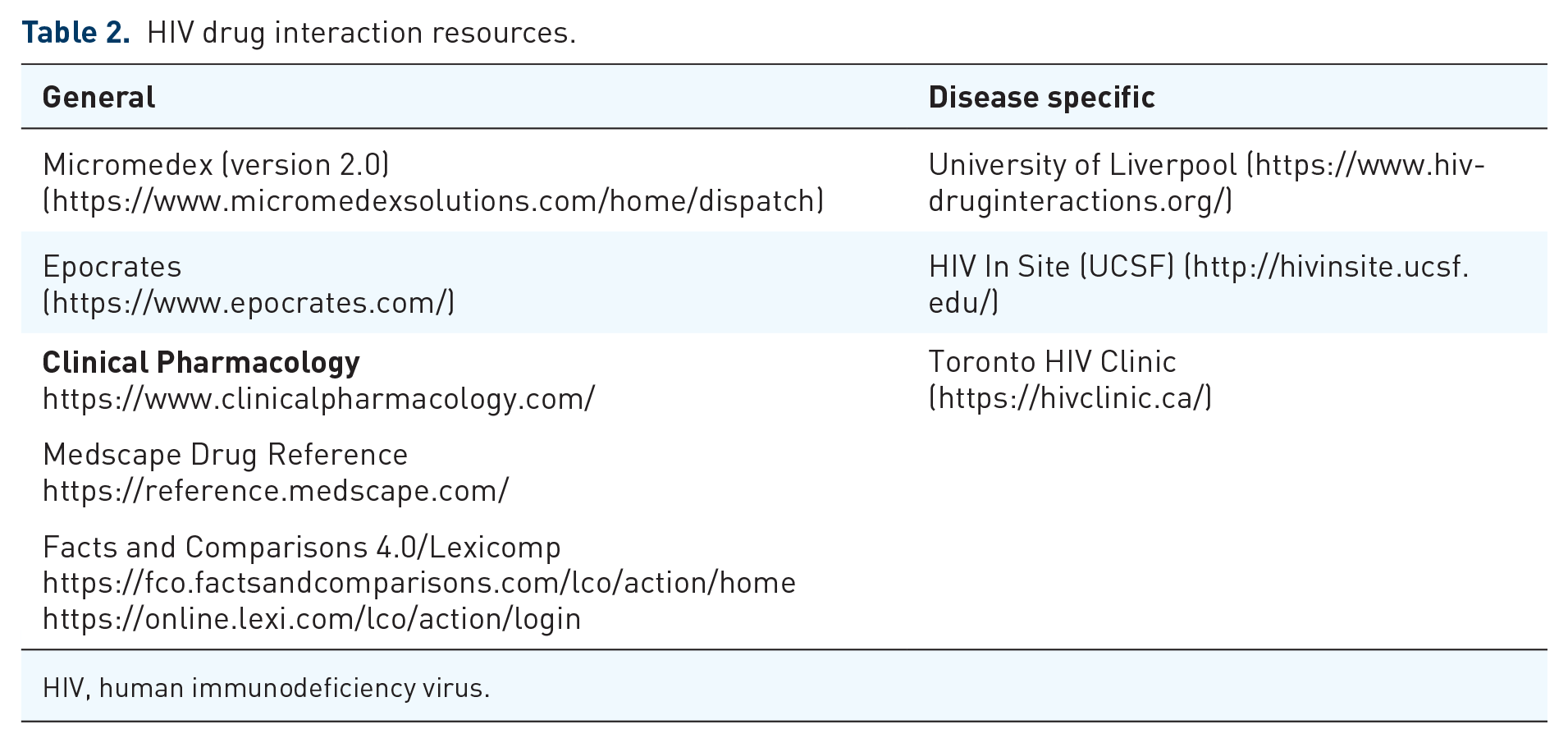The width and height of the screenshot is (1568, 743).
Task: Click the Table 2 caption label
Action: tap(75, 33)
